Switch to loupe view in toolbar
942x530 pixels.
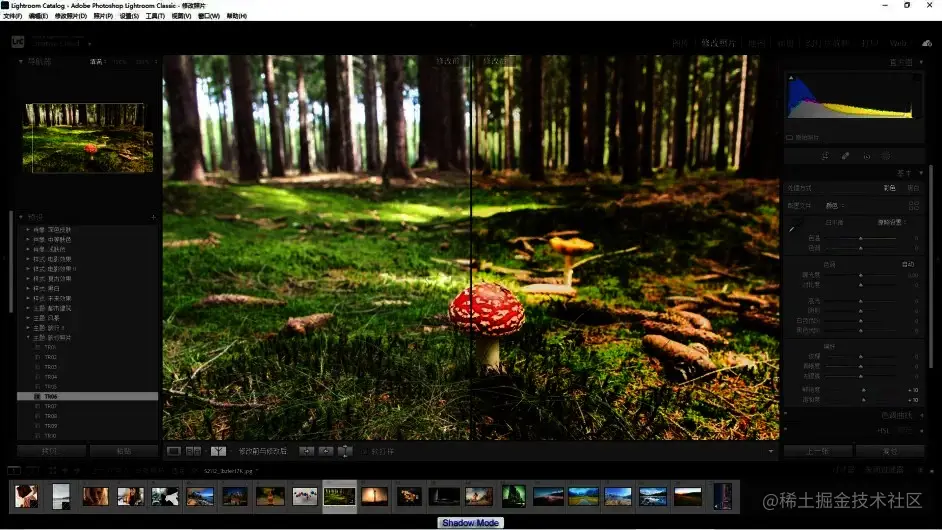[x=174, y=451]
